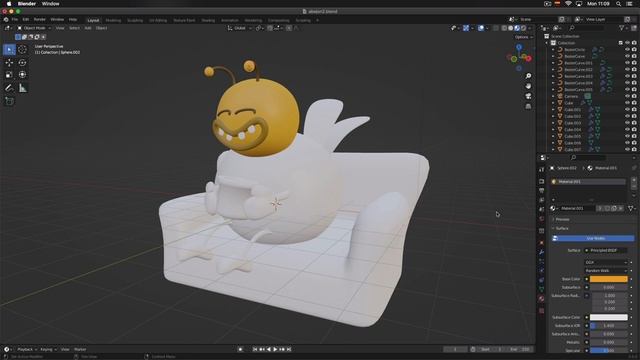Viewport: 640px width, 360px height.
Task: Open the timeline Keying button
Action: pyautogui.click(x=48, y=349)
